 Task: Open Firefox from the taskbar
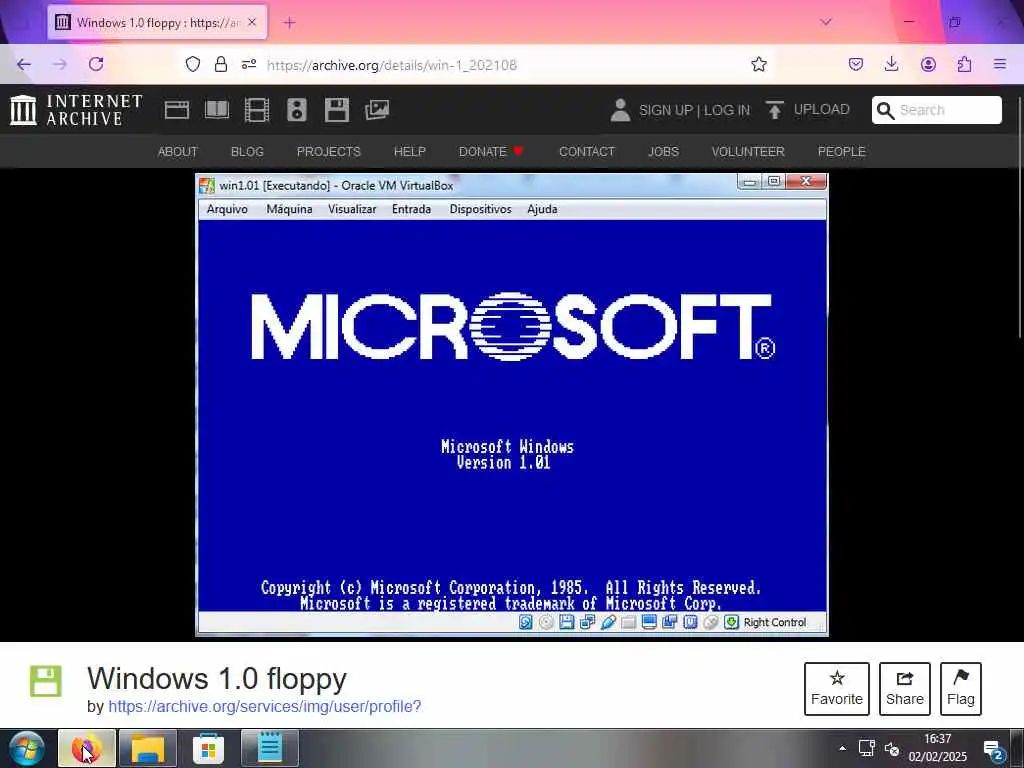(87, 748)
